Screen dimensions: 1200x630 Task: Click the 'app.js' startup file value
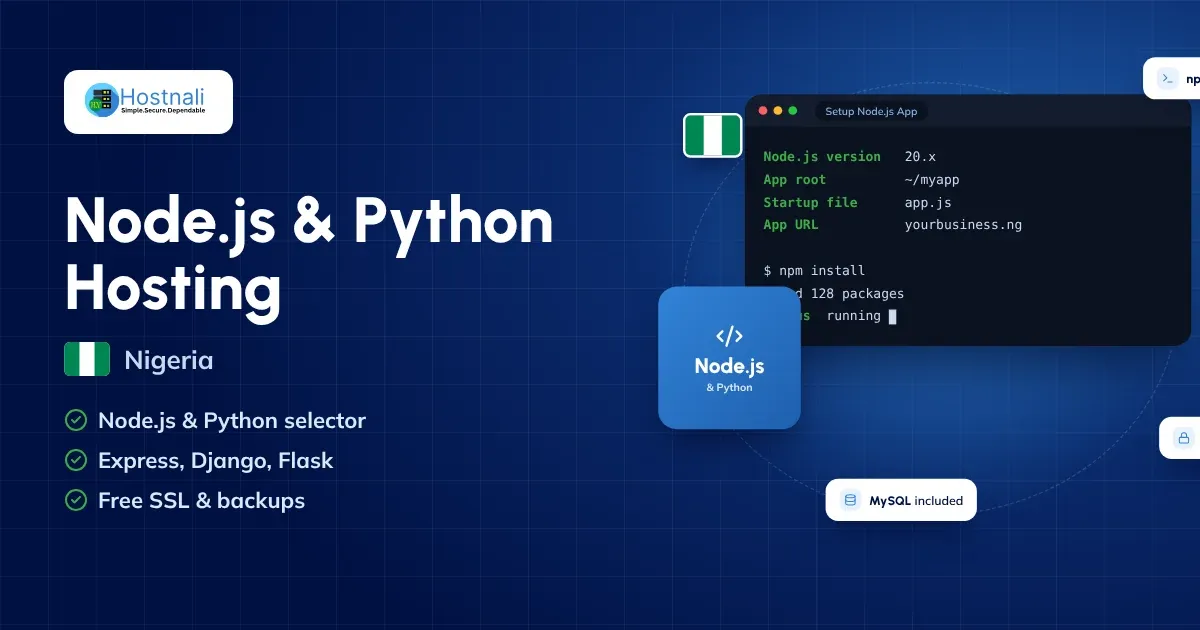tap(928, 203)
